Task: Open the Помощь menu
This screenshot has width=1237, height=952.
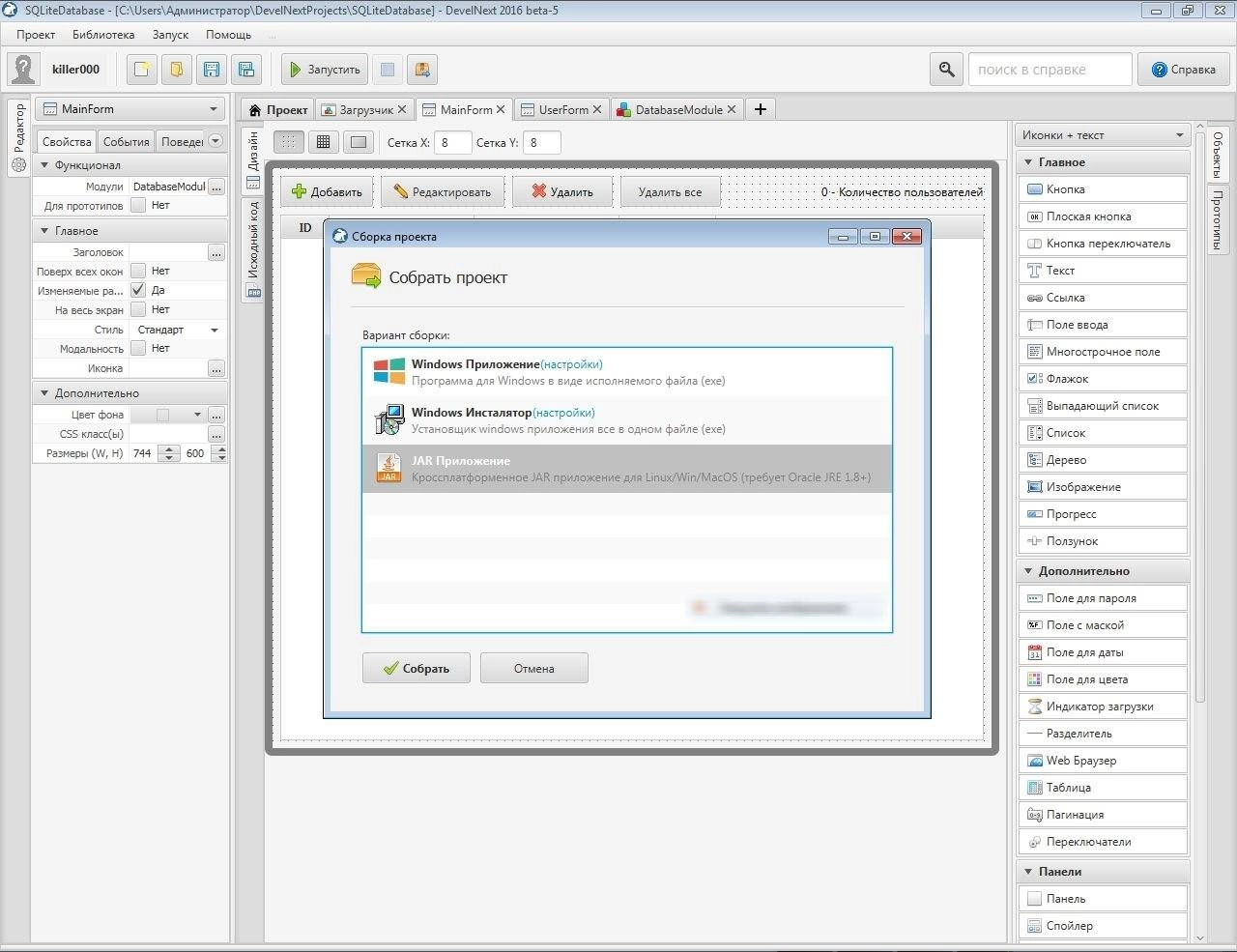Action: click(x=228, y=34)
